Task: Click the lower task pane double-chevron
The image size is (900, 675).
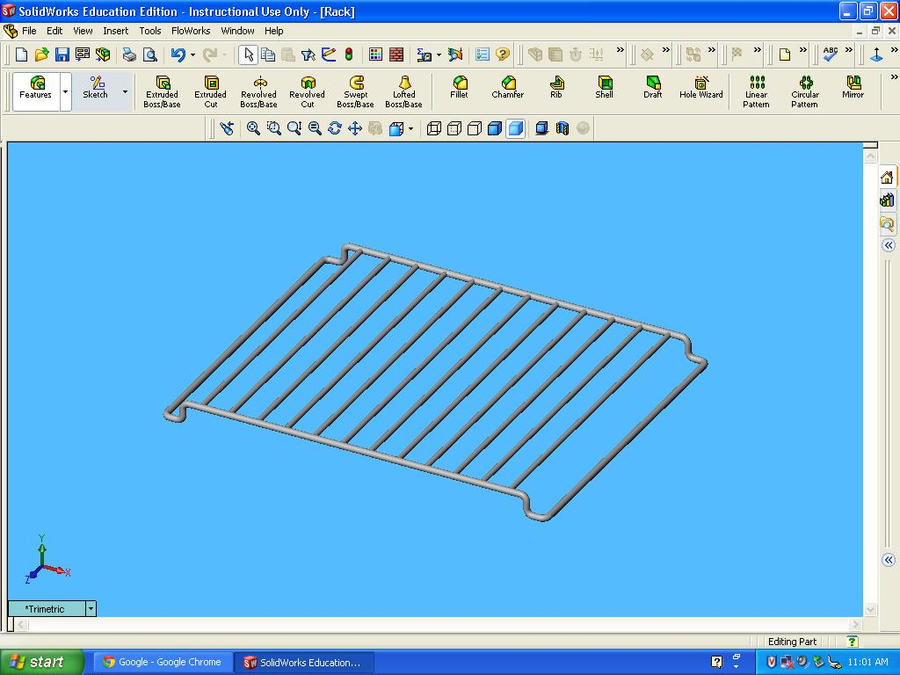Action: pyautogui.click(x=889, y=560)
